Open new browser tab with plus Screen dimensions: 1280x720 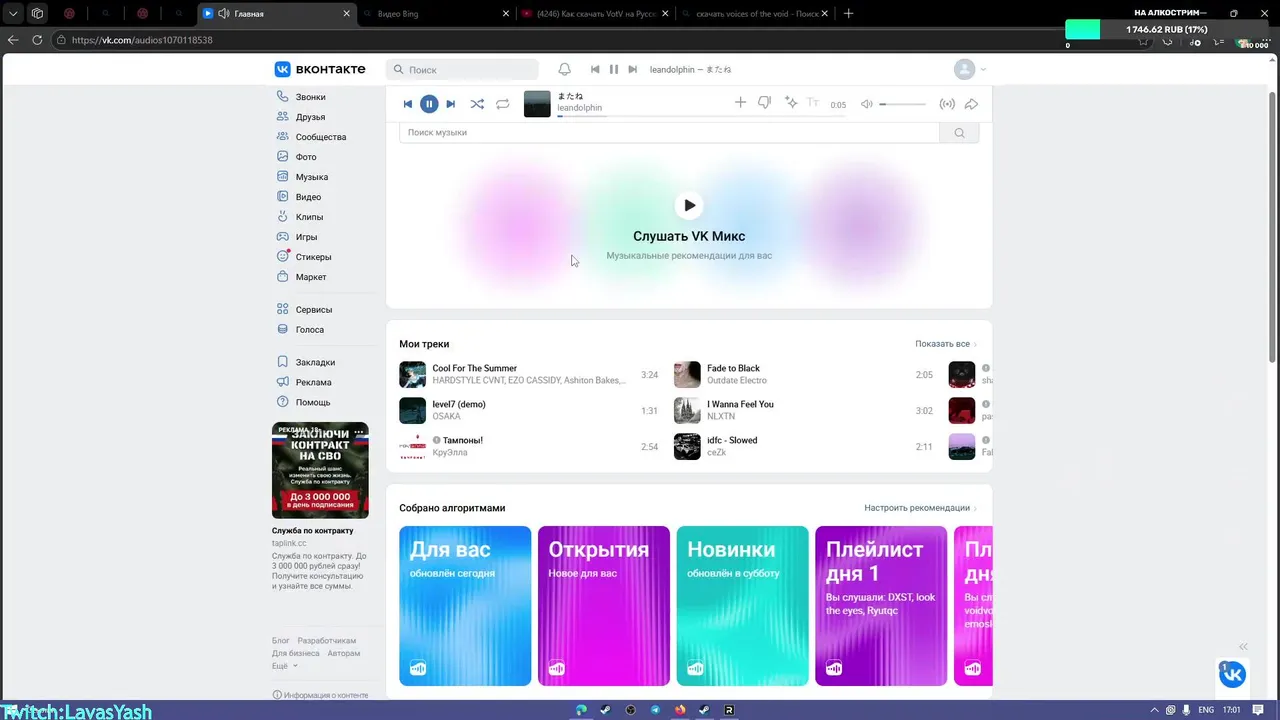(x=849, y=14)
